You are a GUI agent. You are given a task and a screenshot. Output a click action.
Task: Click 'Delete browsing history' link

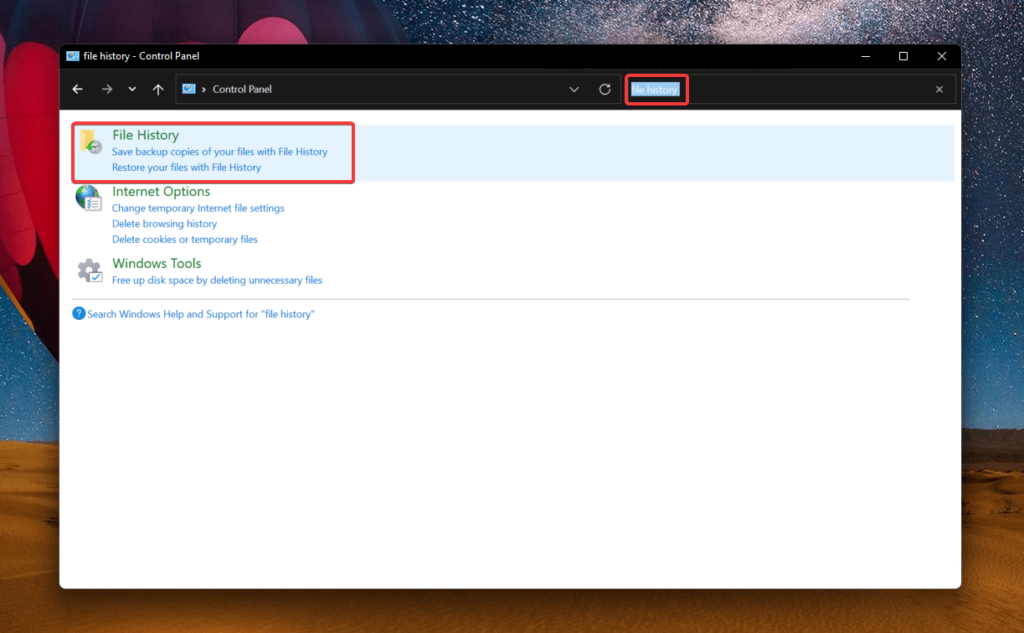(164, 223)
